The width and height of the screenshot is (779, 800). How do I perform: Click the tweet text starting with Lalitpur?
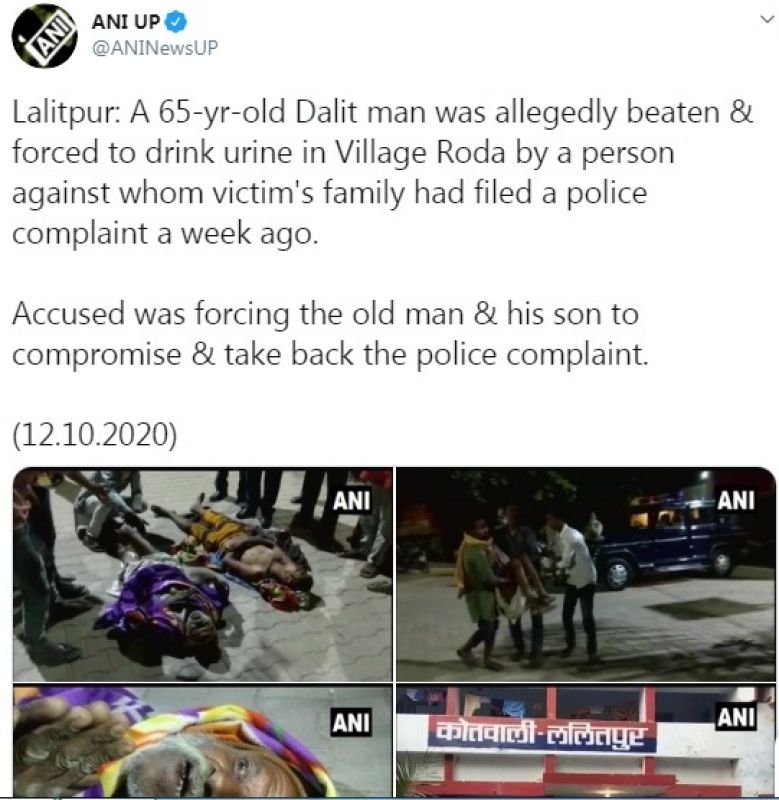click(x=383, y=172)
